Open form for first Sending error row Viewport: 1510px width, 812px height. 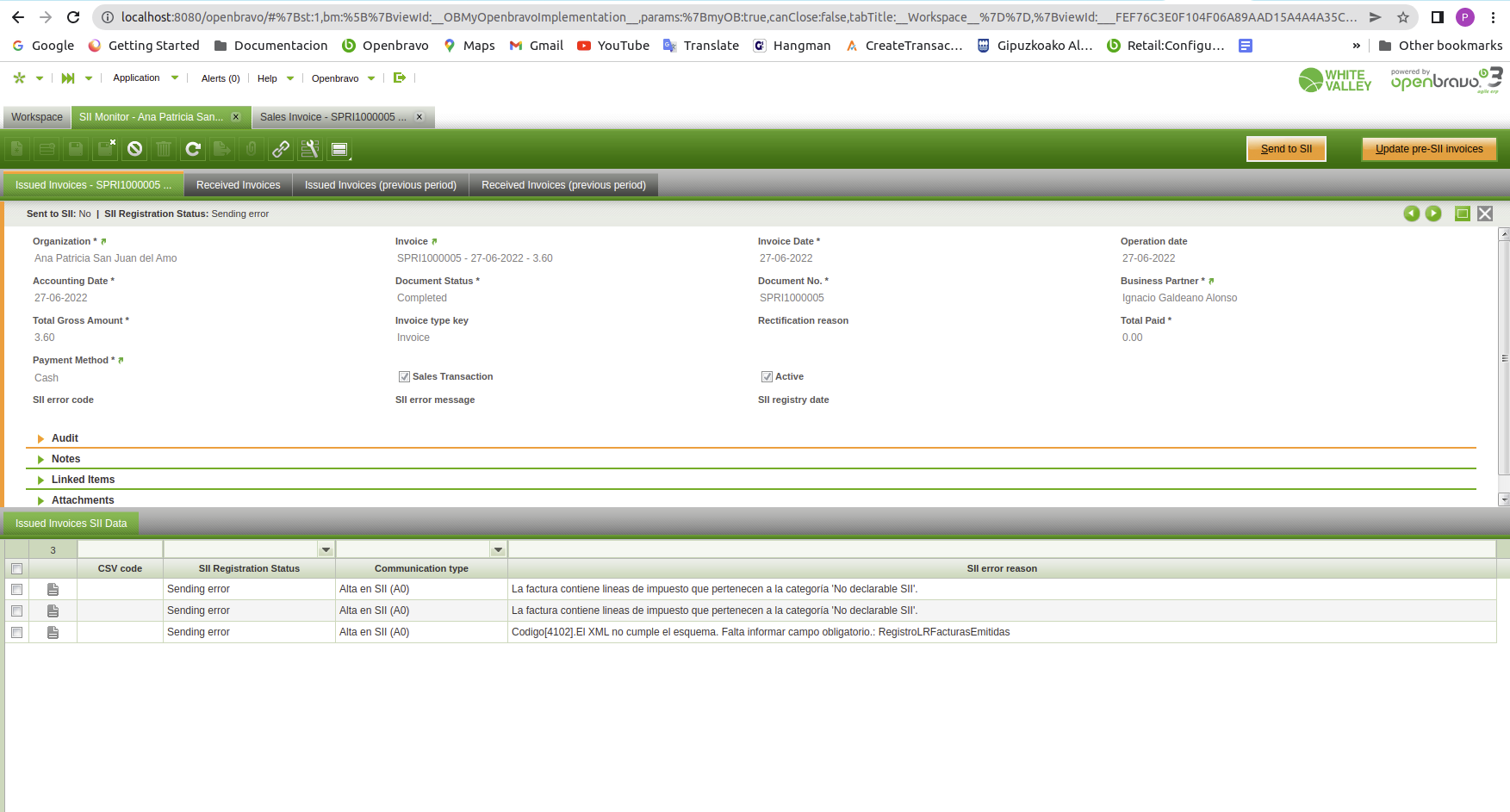click(x=53, y=589)
